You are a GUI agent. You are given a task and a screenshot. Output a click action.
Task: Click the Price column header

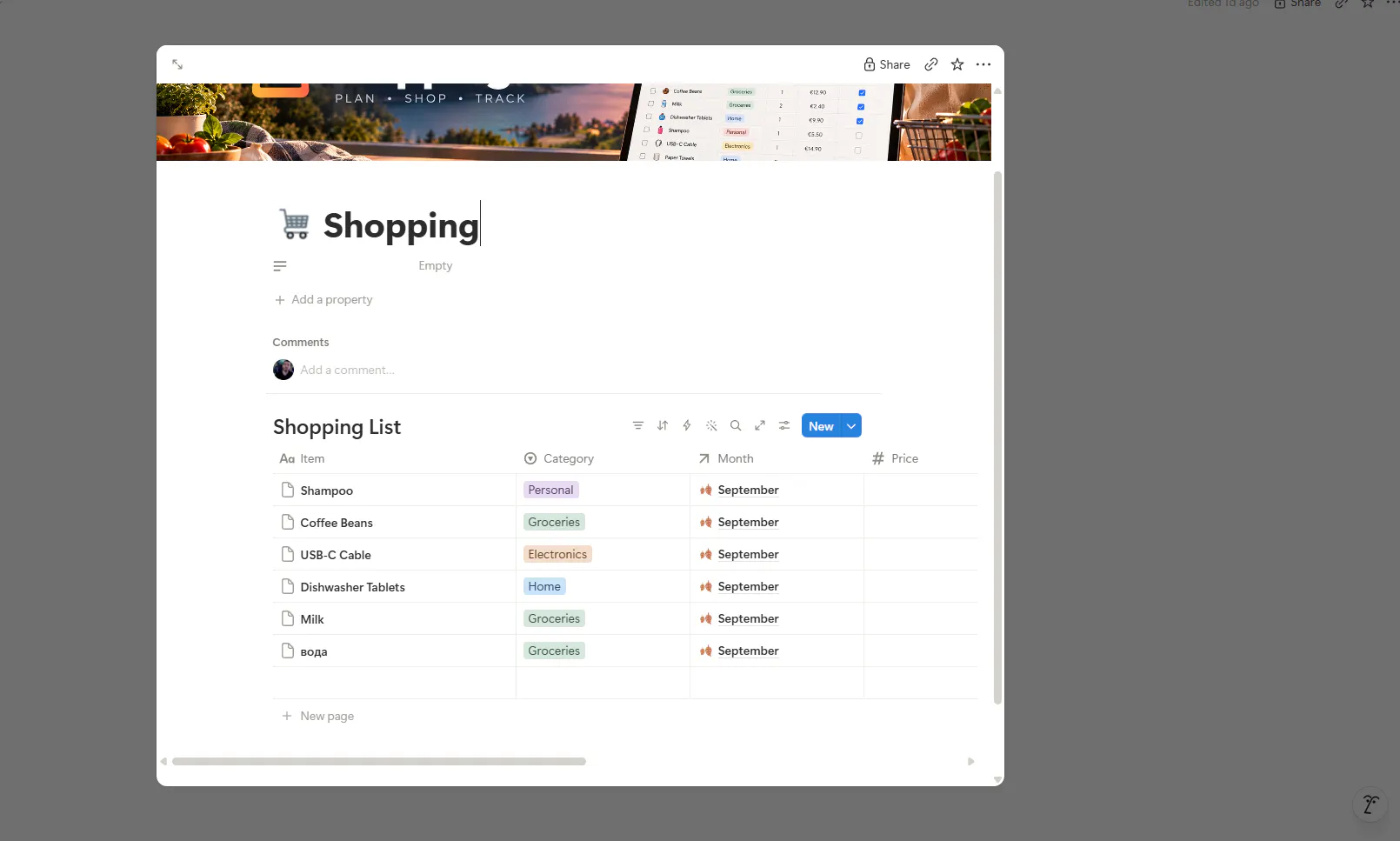coord(921,458)
